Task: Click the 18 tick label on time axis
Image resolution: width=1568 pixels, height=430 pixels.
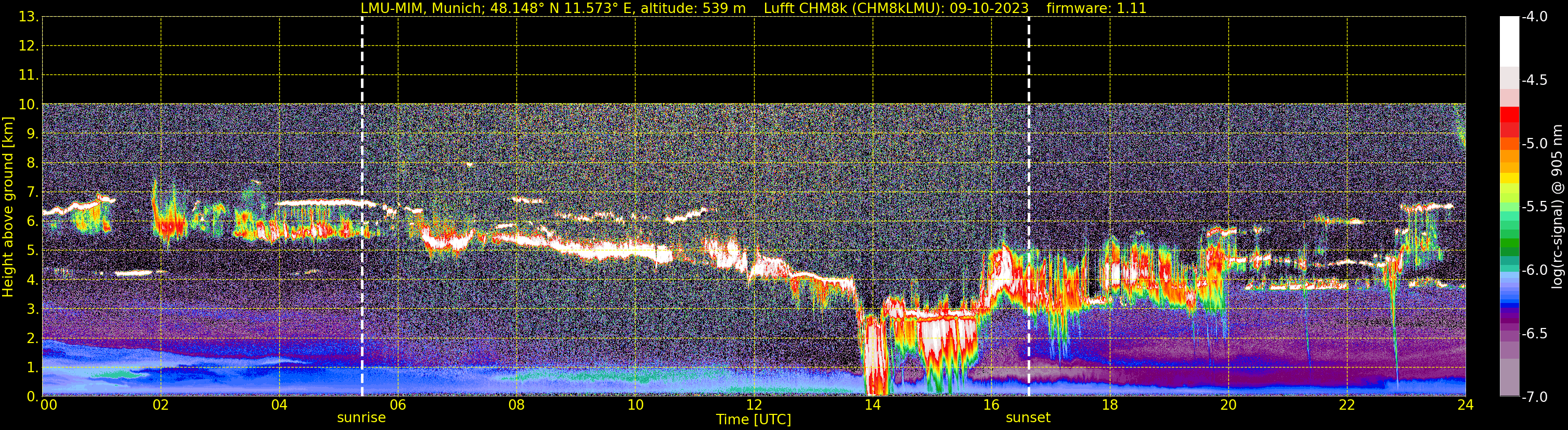Action: [x=1110, y=405]
